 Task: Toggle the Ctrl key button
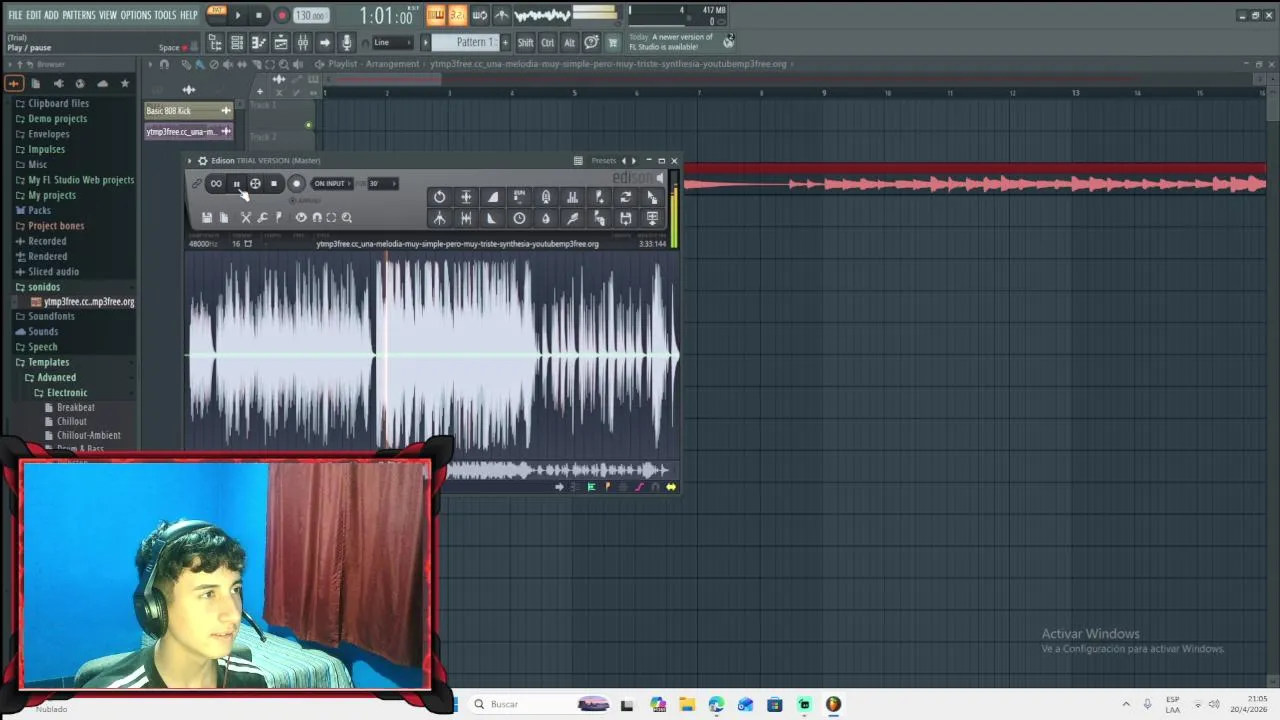(547, 42)
